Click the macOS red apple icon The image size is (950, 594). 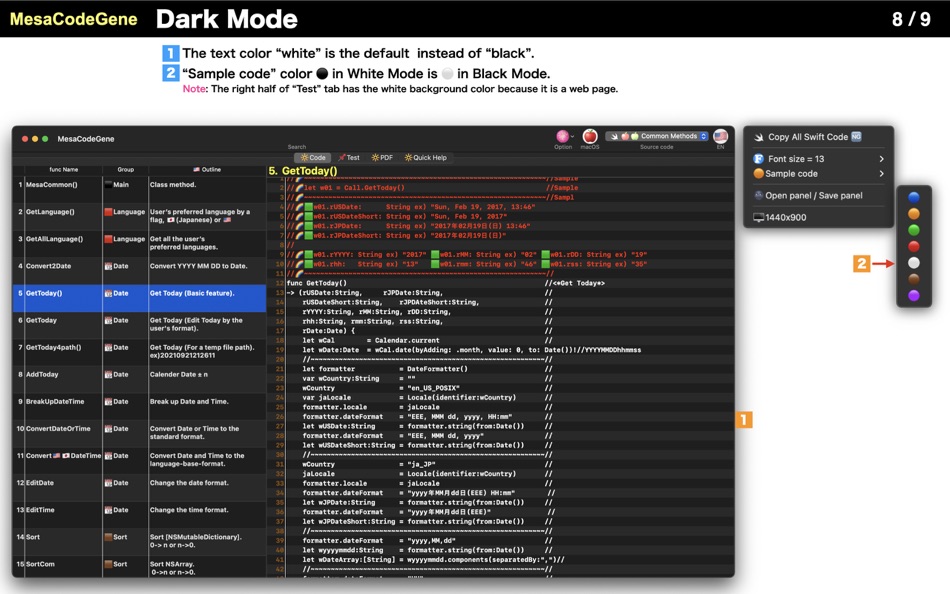tap(590, 136)
